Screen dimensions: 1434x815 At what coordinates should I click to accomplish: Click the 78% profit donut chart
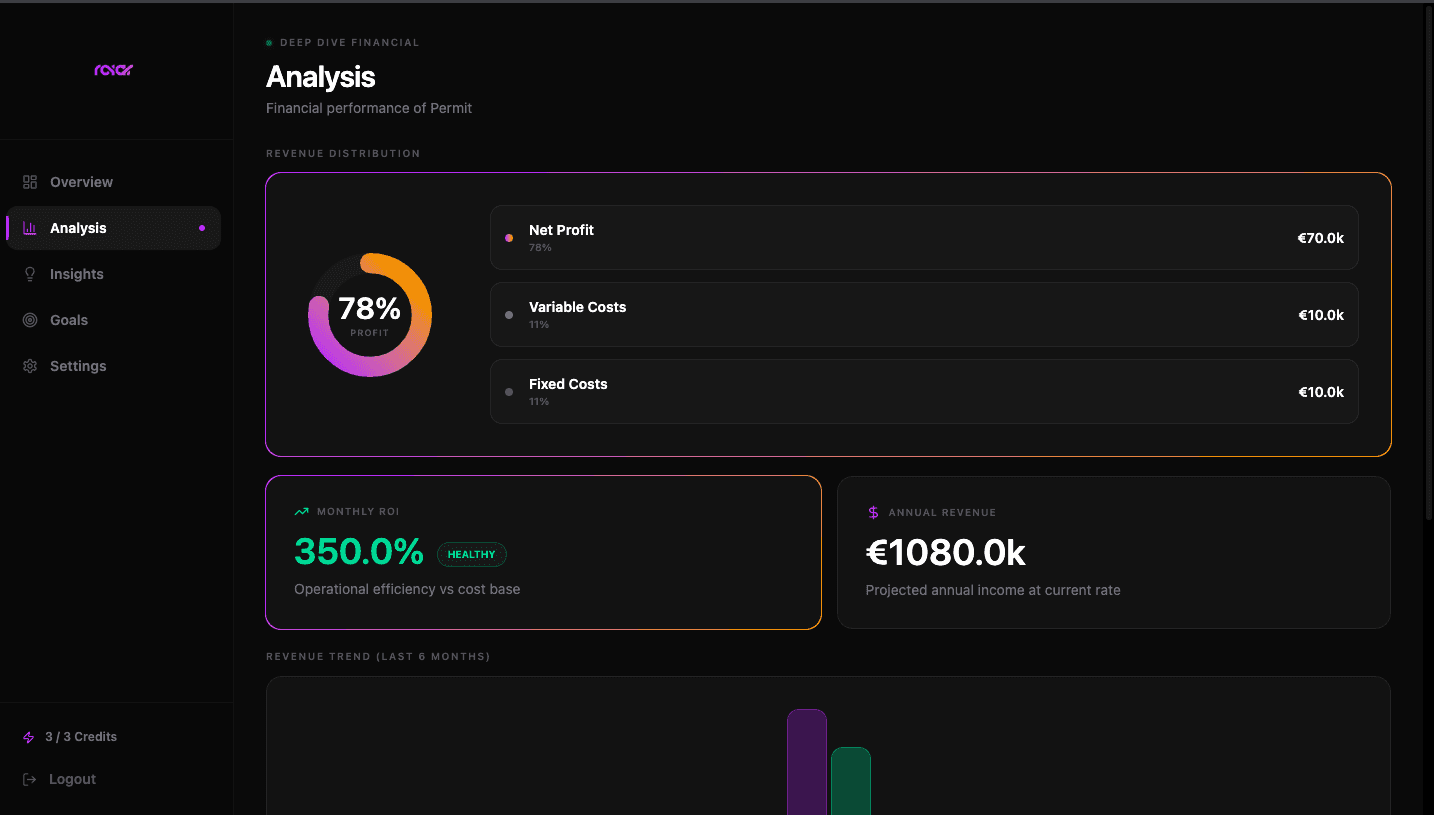tap(370, 315)
